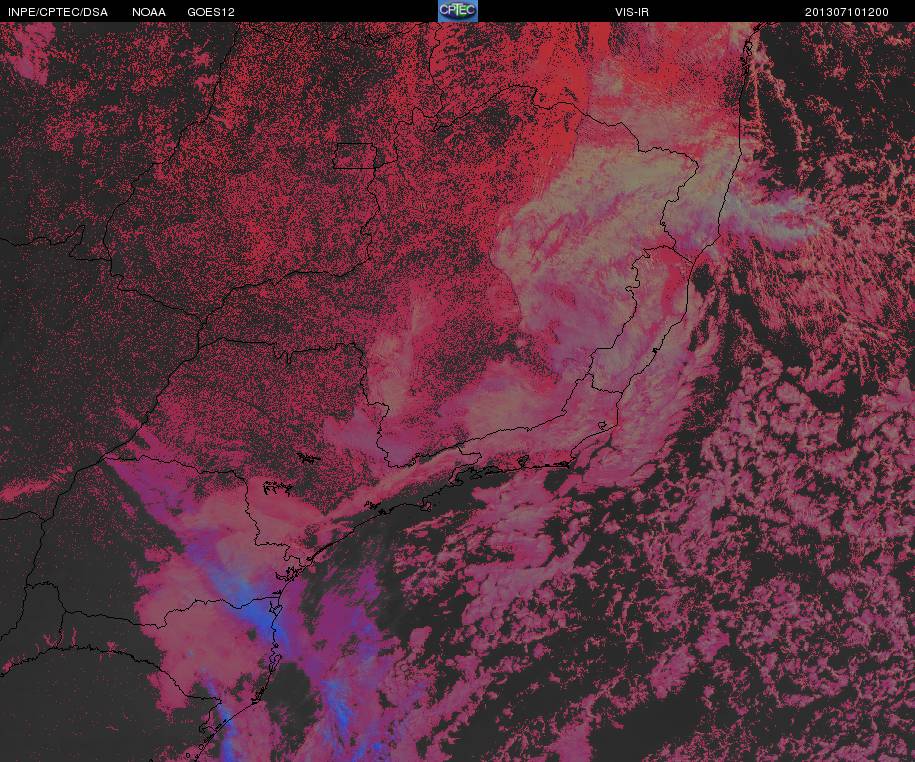This screenshot has width=915, height=762.
Task: Select the INPE/CPTEC/DSA header text
Action: coord(58,12)
